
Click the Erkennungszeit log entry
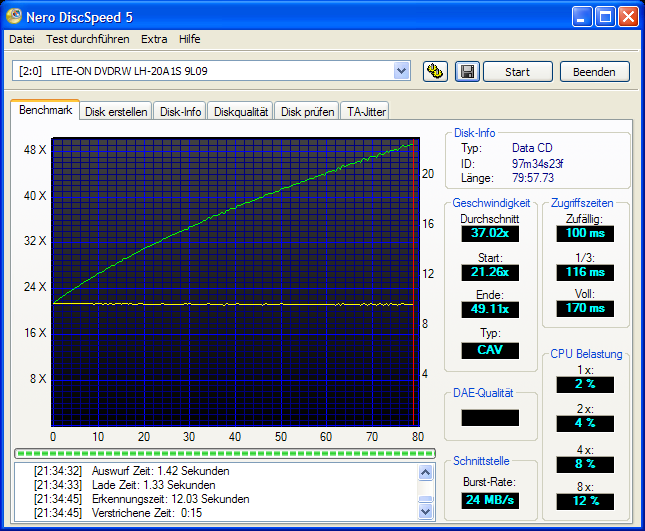click(142, 499)
